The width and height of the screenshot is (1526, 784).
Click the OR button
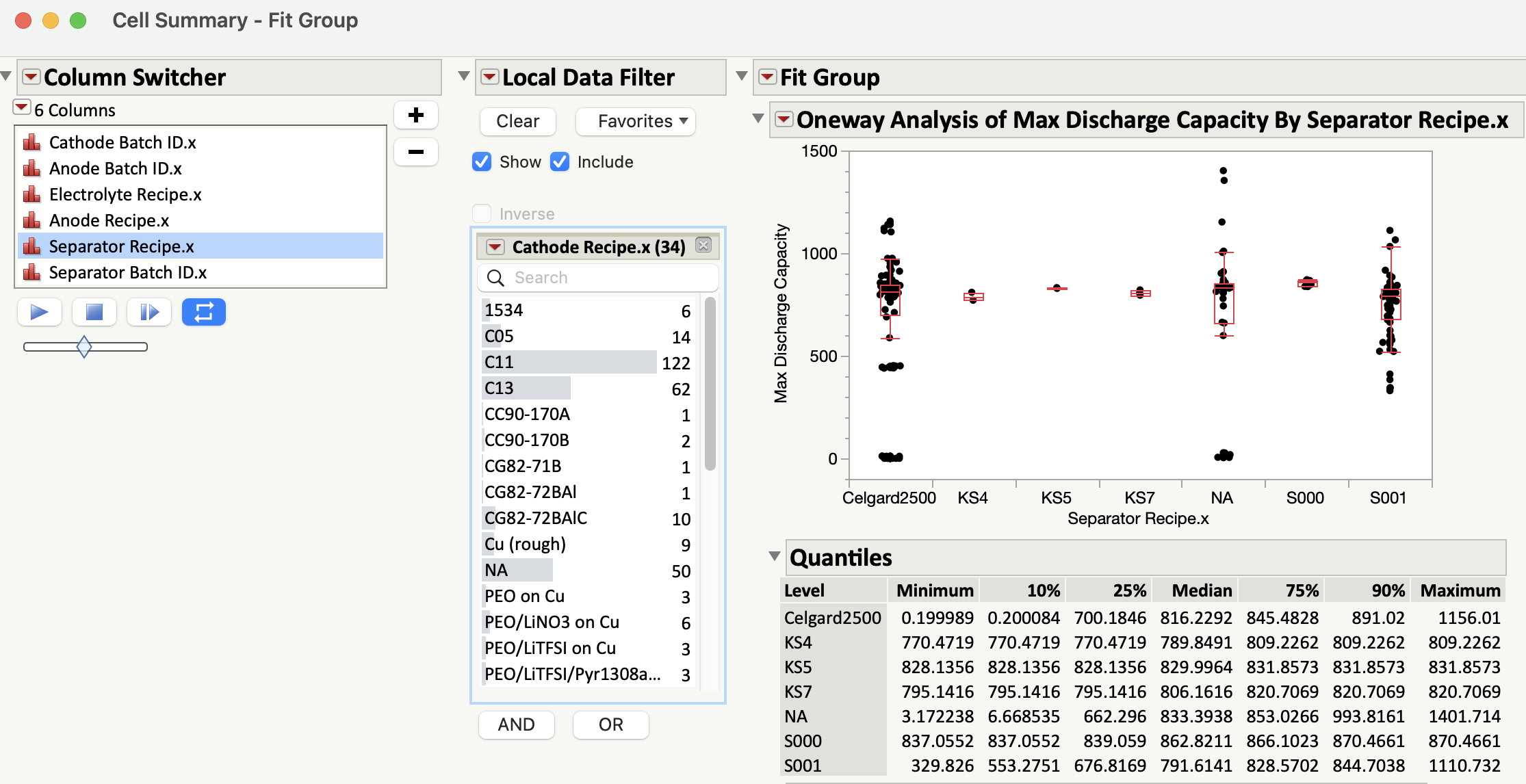click(x=610, y=724)
